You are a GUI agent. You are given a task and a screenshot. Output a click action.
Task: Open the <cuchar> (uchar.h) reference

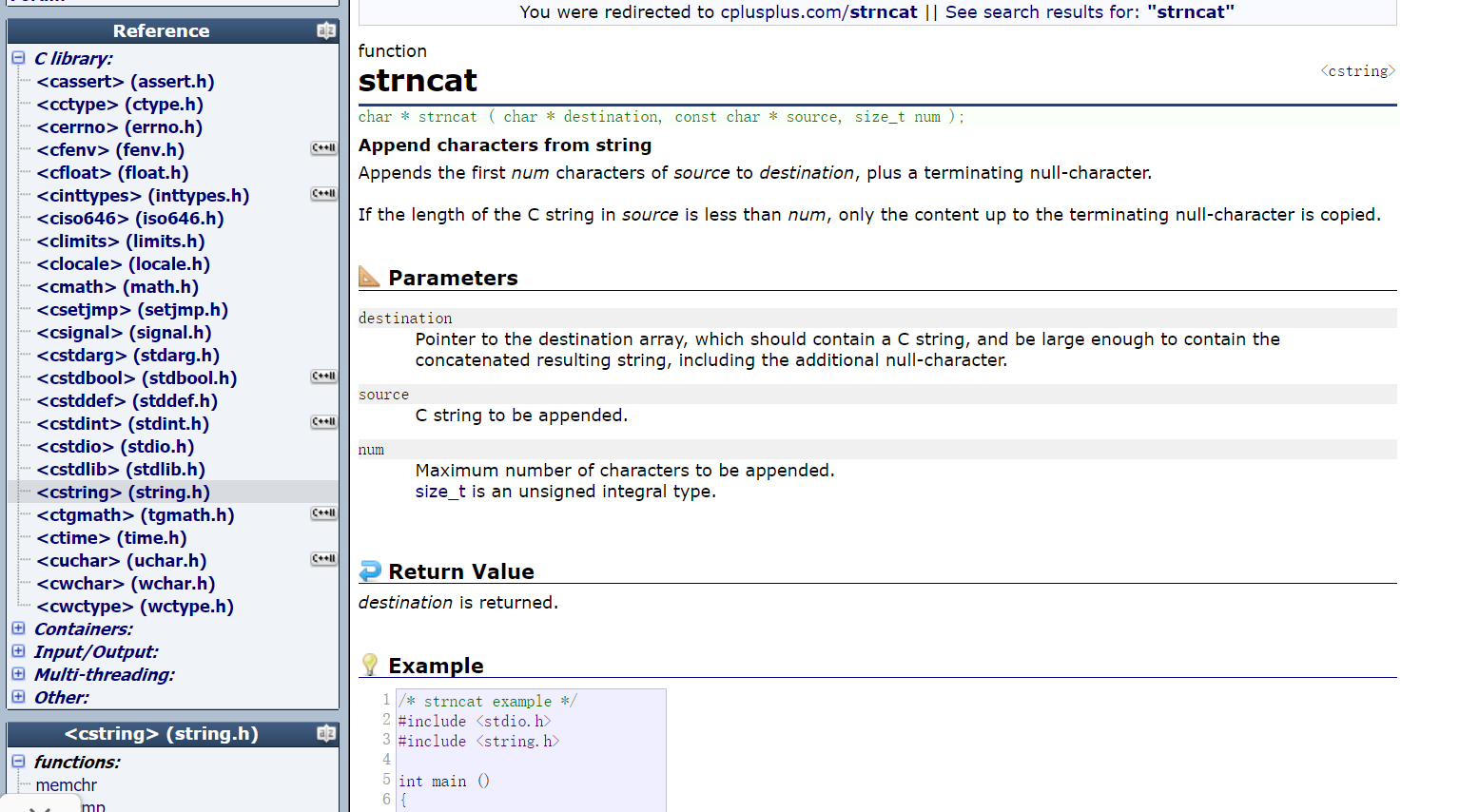coord(122,561)
